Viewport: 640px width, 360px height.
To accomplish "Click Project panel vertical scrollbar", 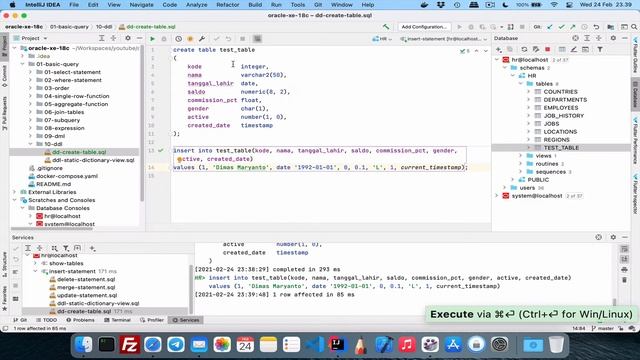I will click(x=142, y=122).
